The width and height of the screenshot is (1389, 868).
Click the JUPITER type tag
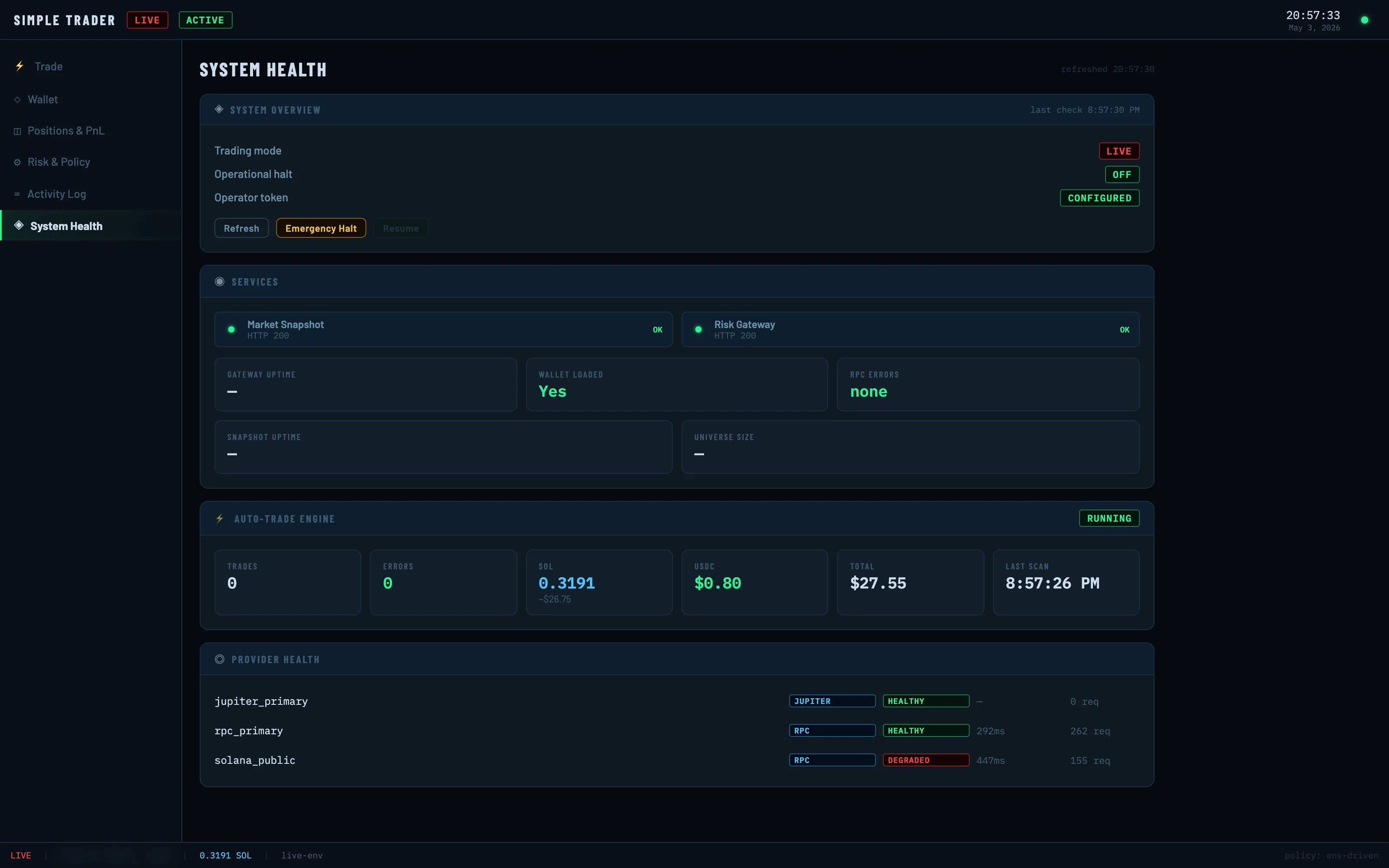click(x=832, y=701)
